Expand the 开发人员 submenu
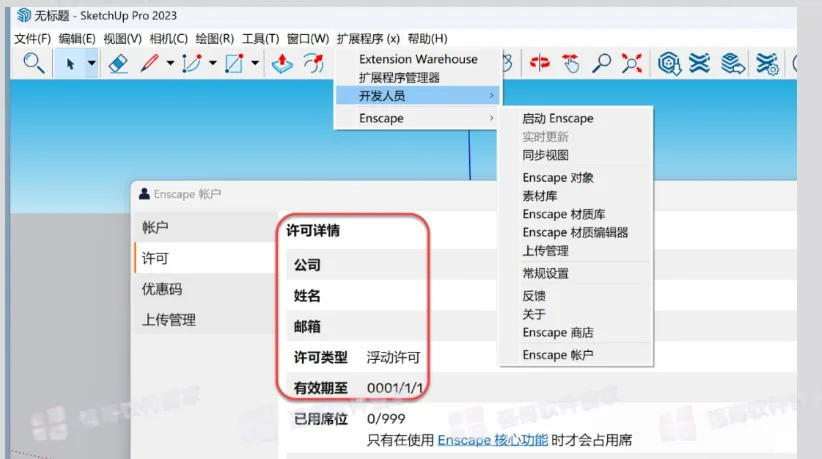The height and width of the screenshot is (459, 822). point(418,96)
